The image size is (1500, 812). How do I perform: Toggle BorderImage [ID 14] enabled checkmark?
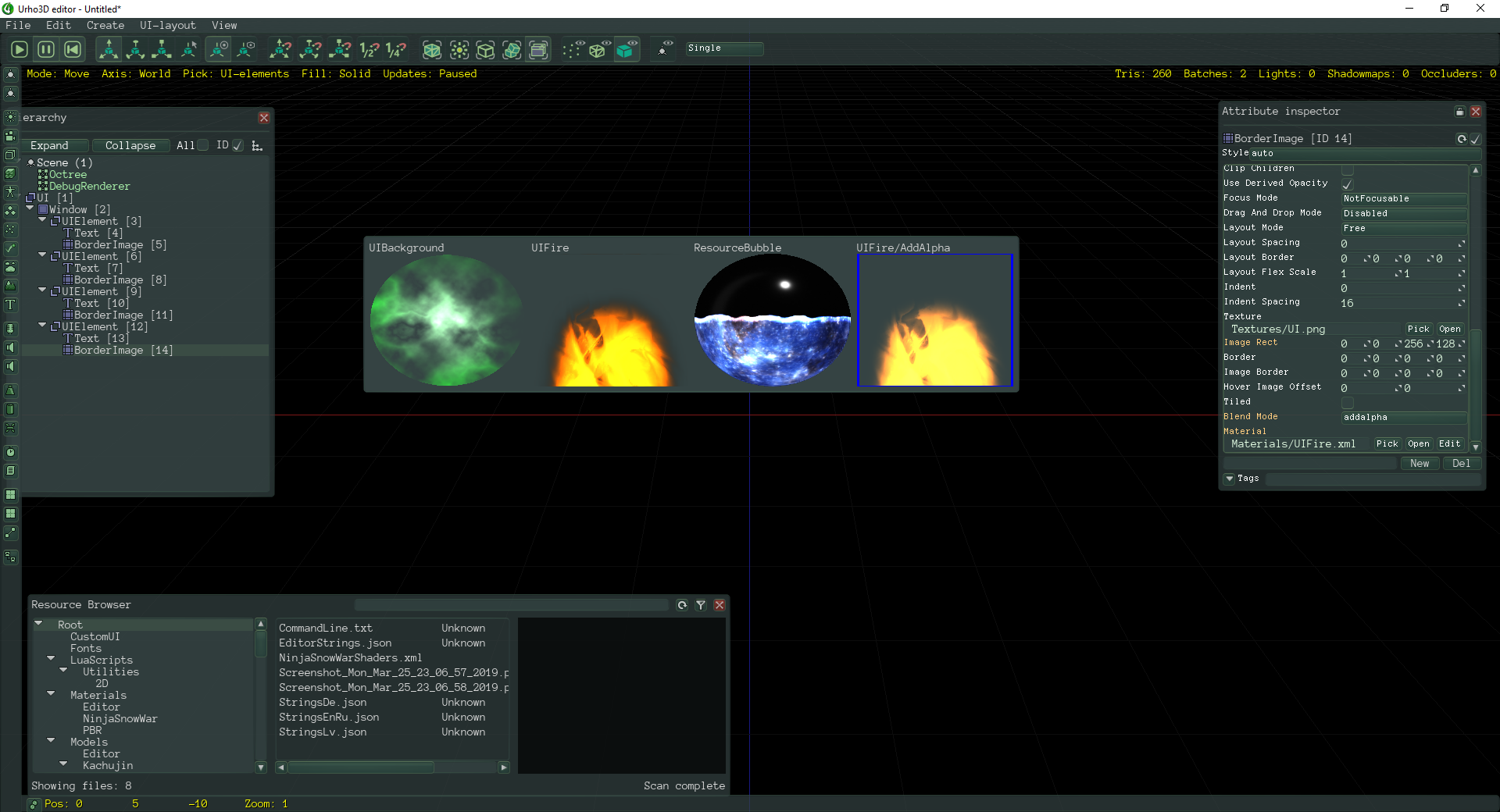[1475, 139]
